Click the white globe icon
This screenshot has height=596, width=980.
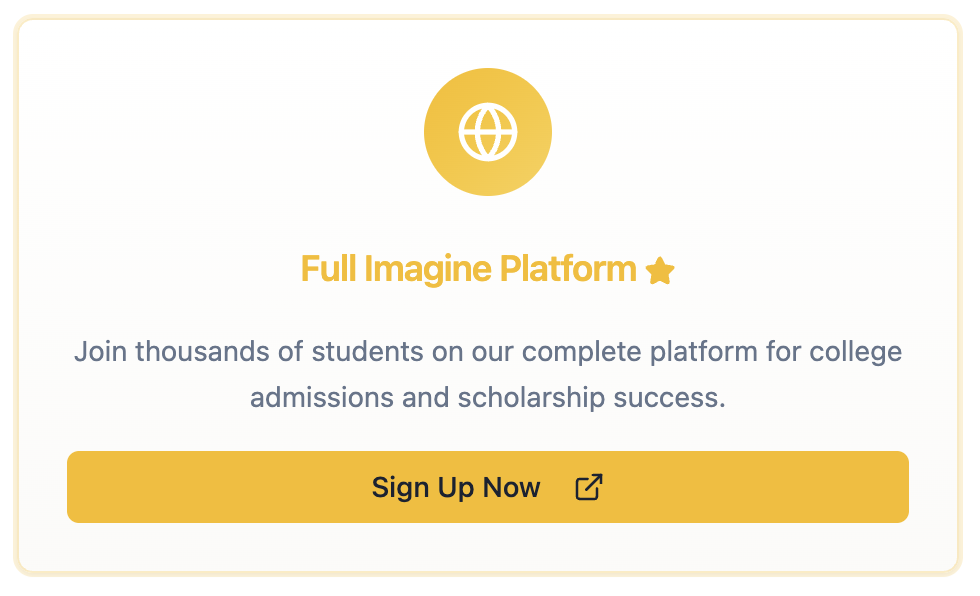click(x=488, y=132)
